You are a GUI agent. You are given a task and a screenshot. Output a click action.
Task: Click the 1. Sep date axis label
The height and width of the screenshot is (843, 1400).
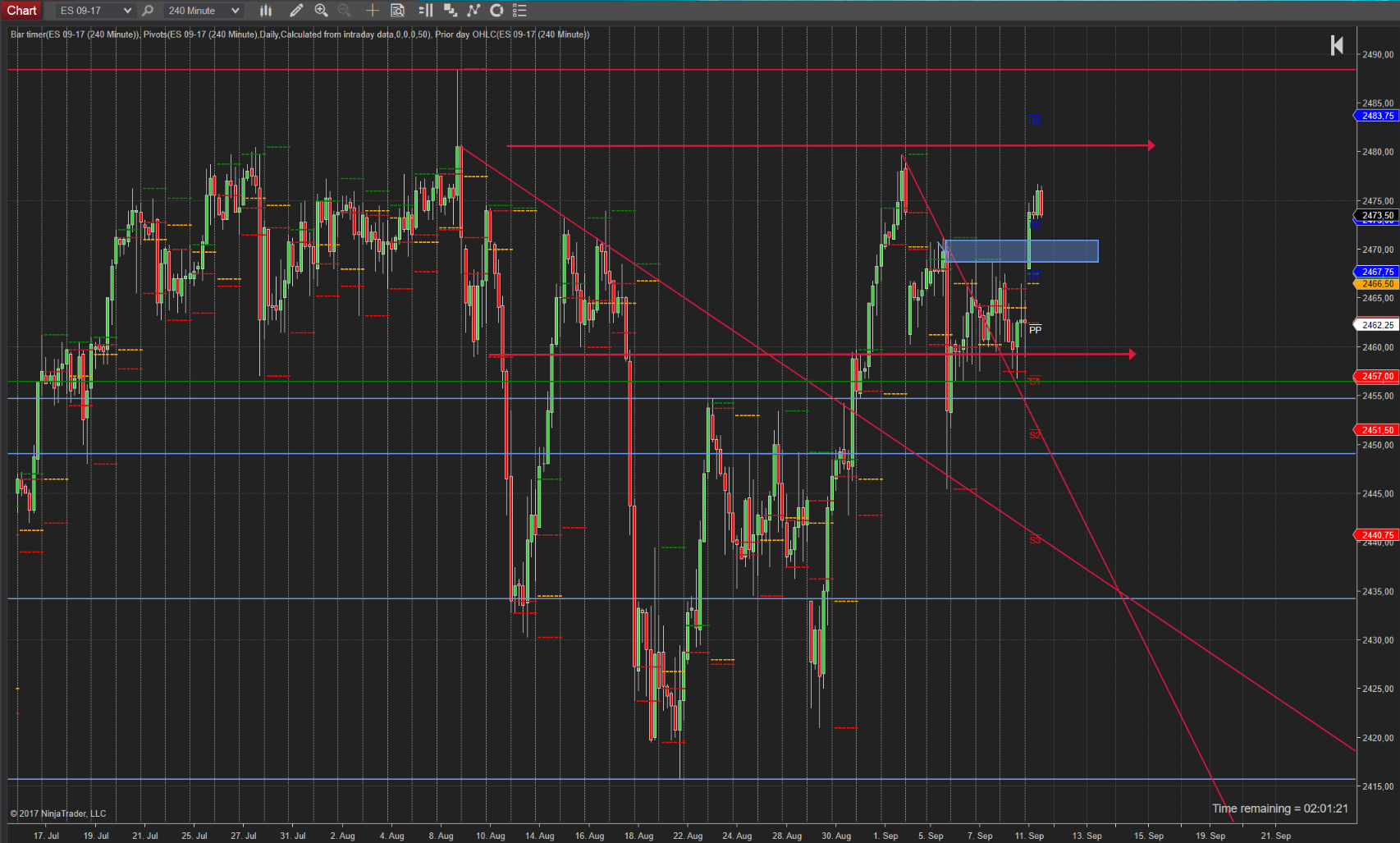pyautogui.click(x=885, y=836)
